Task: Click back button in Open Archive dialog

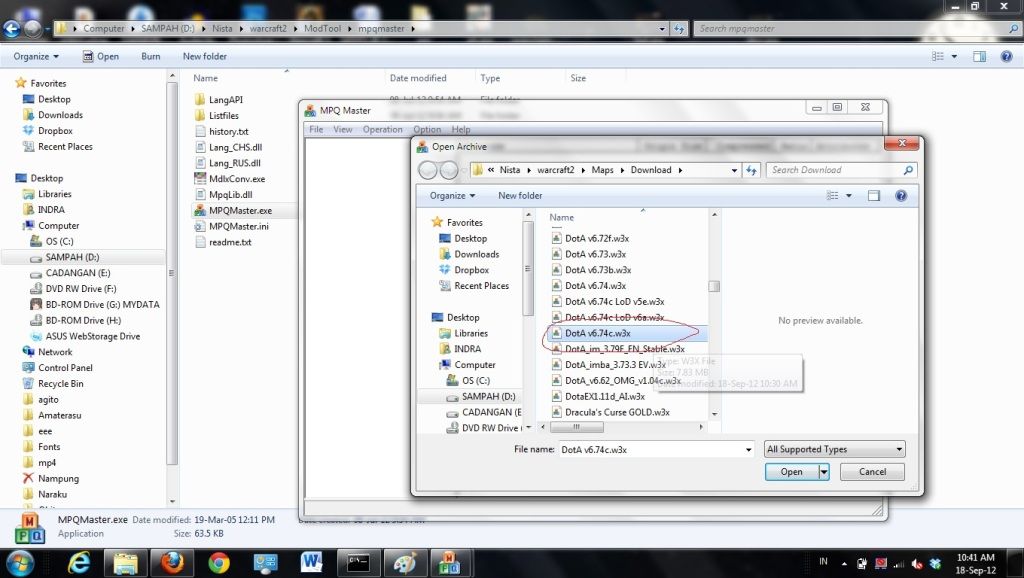Action: click(x=428, y=170)
